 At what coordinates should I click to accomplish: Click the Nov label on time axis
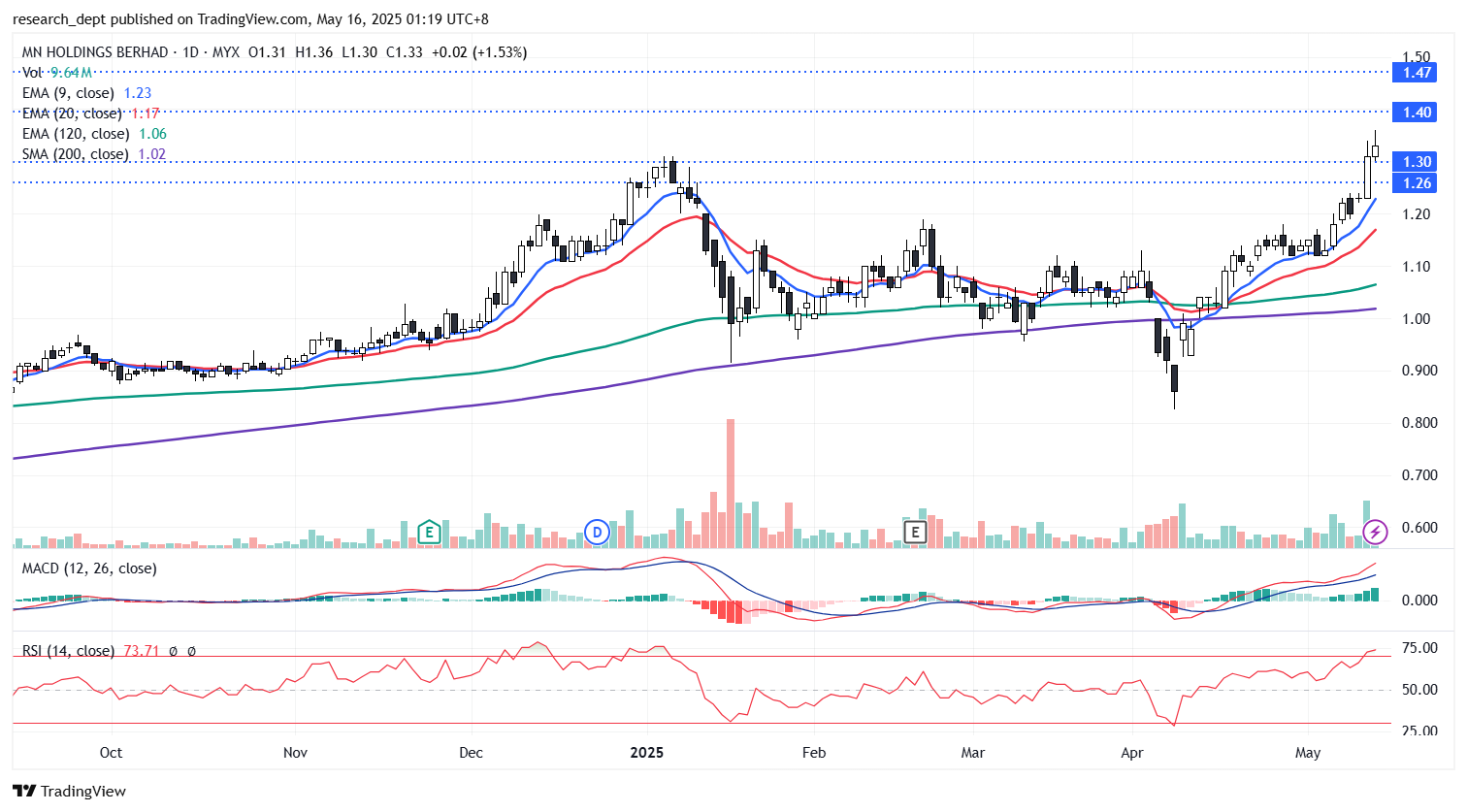[x=295, y=753]
